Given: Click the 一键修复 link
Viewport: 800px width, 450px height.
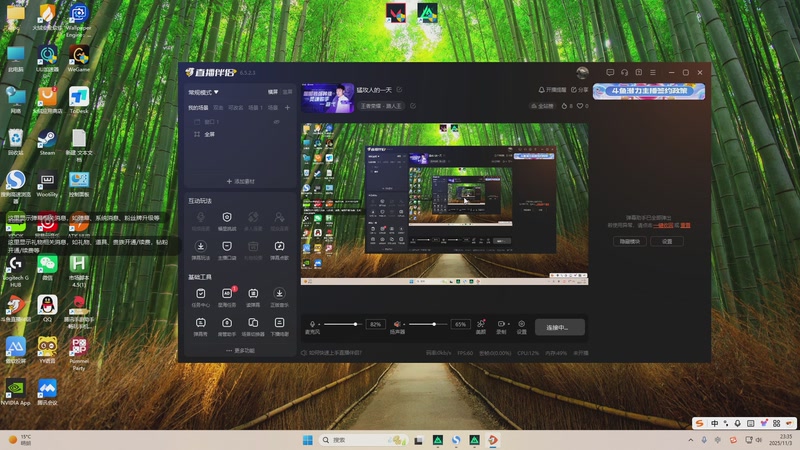Looking at the screenshot, I should click(x=663, y=225).
